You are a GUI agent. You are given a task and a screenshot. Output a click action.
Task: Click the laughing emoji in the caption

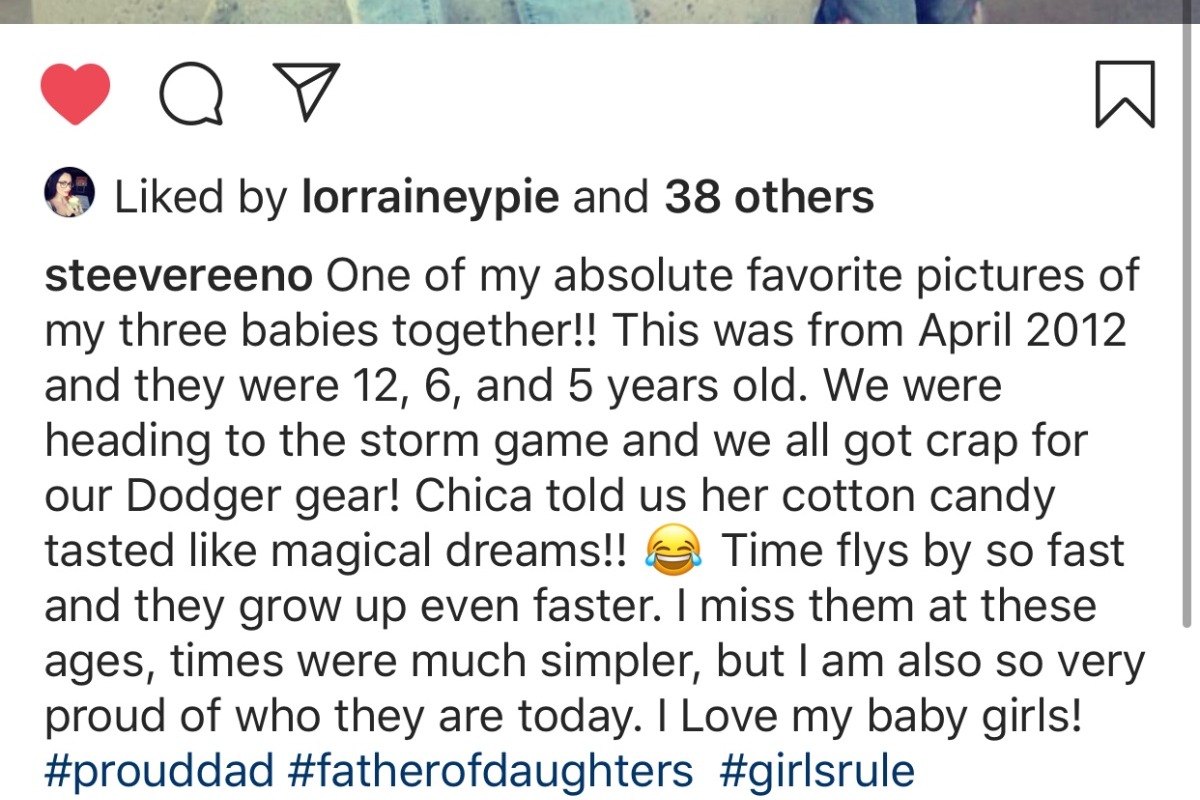[675, 552]
